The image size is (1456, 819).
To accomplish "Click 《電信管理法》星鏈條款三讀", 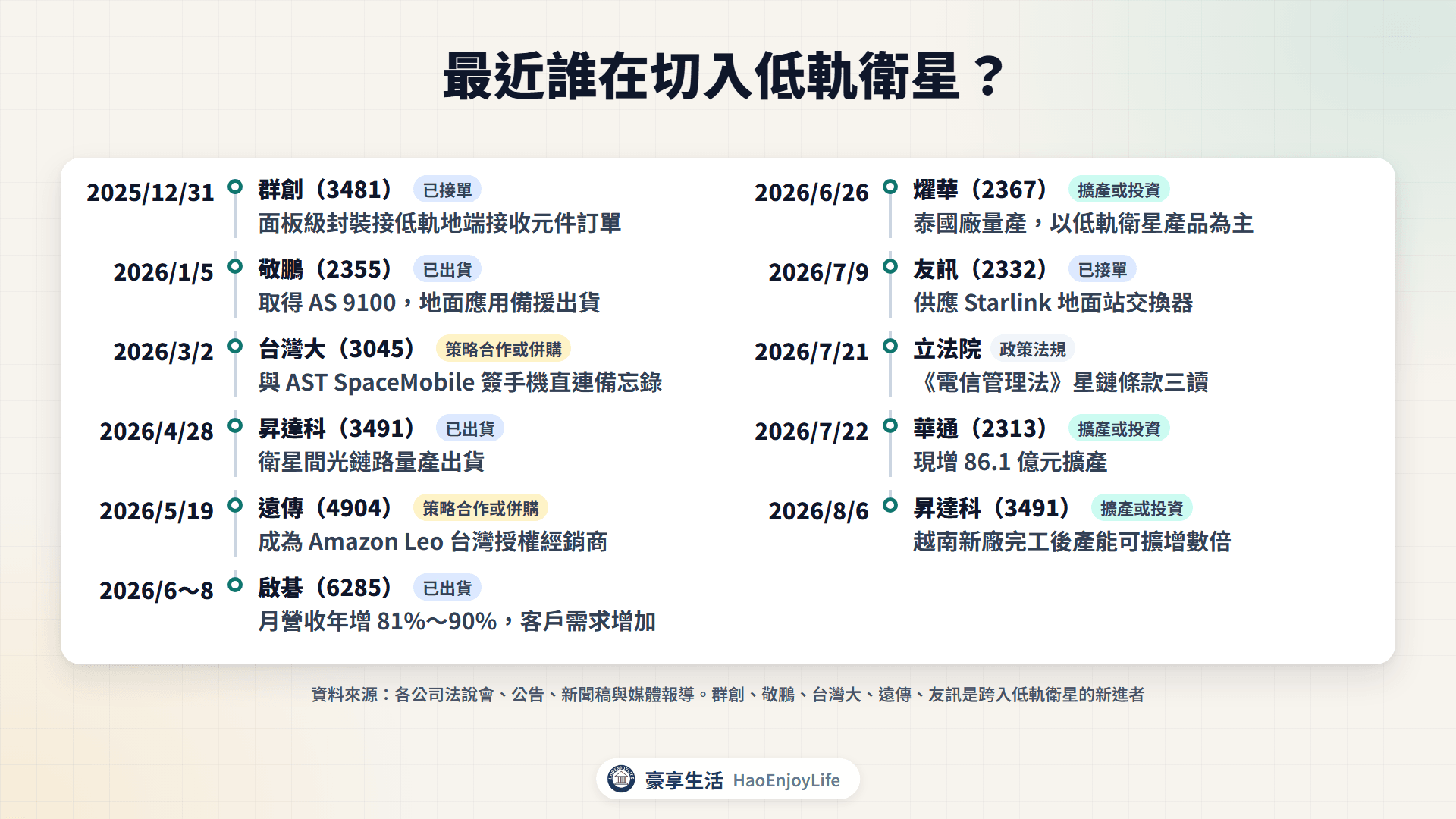I will [1061, 382].
